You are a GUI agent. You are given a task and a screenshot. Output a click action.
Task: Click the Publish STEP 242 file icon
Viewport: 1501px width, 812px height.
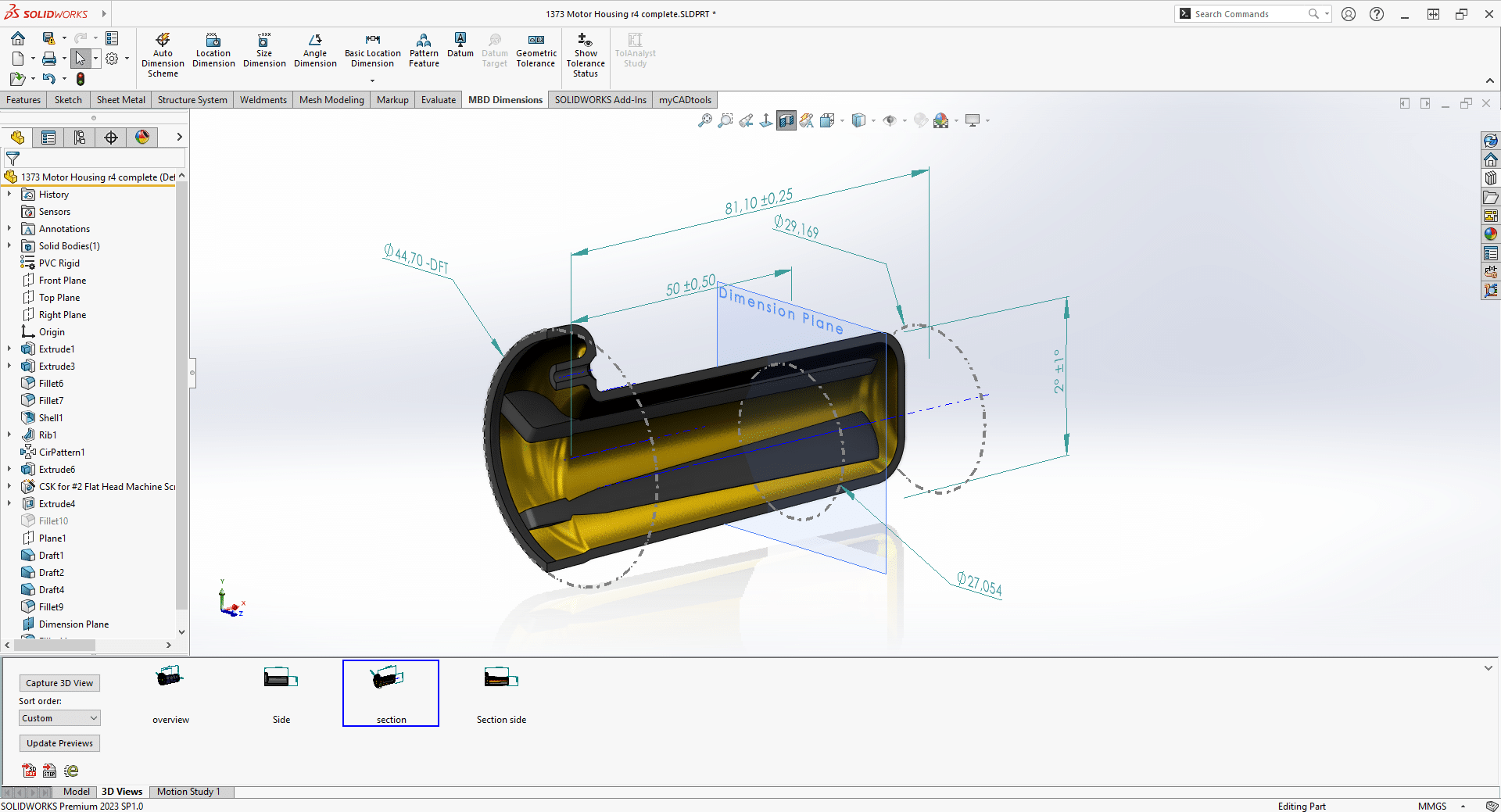[49, 771]
